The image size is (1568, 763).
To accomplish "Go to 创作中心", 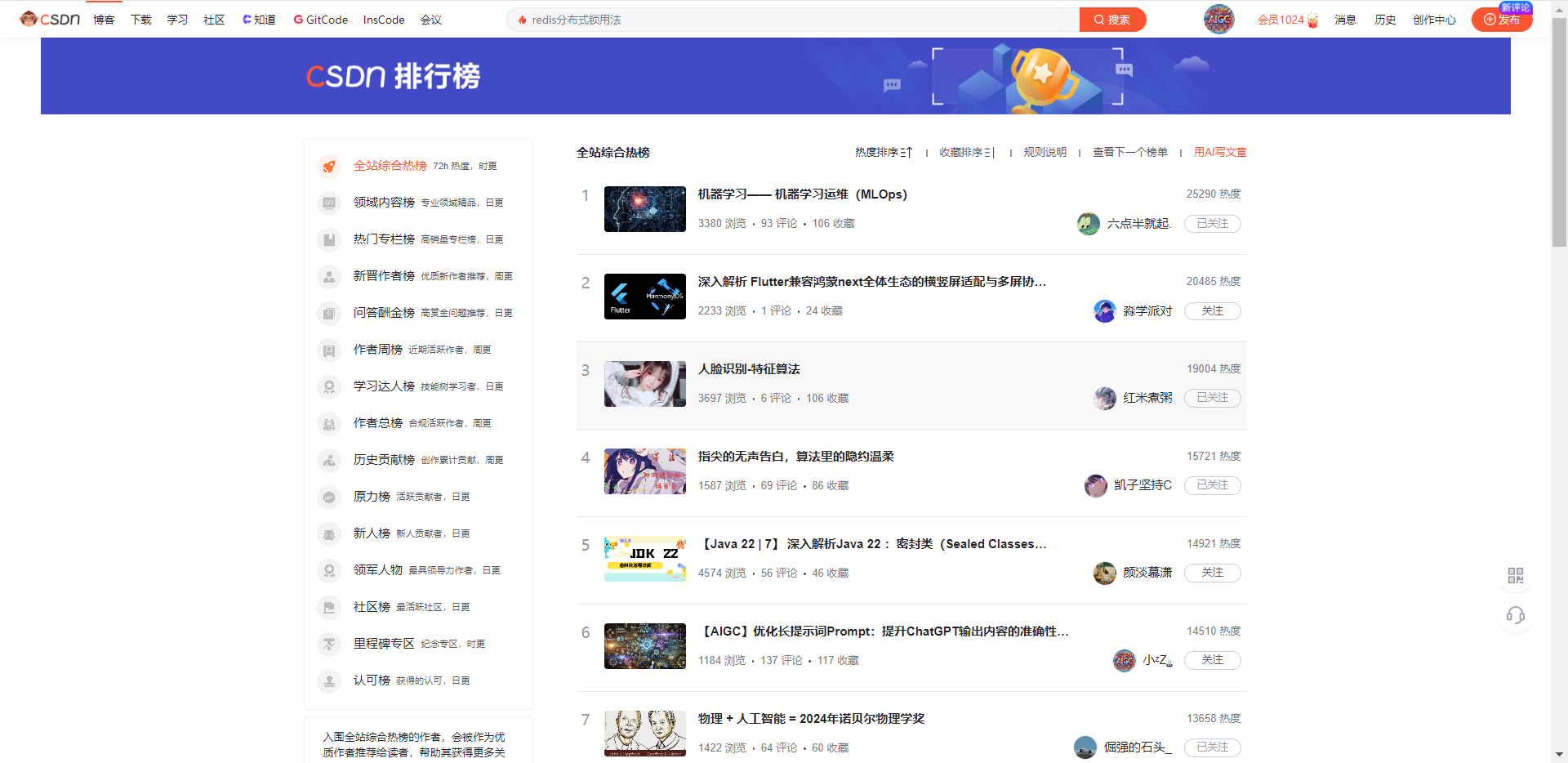I will point(1434,20).
